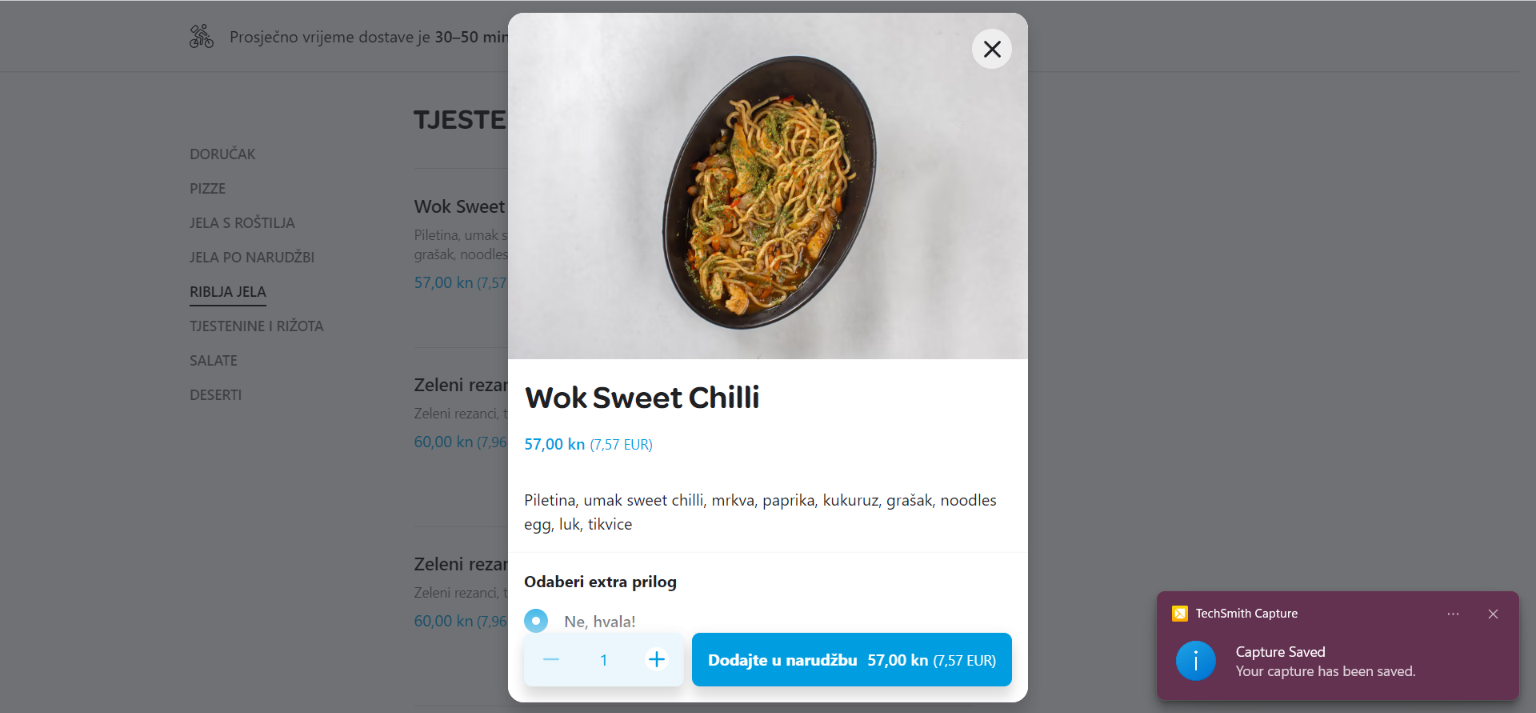
Task: Open the DORUČAK menu category
Action: pyautogui.click(x=223, y=154)
